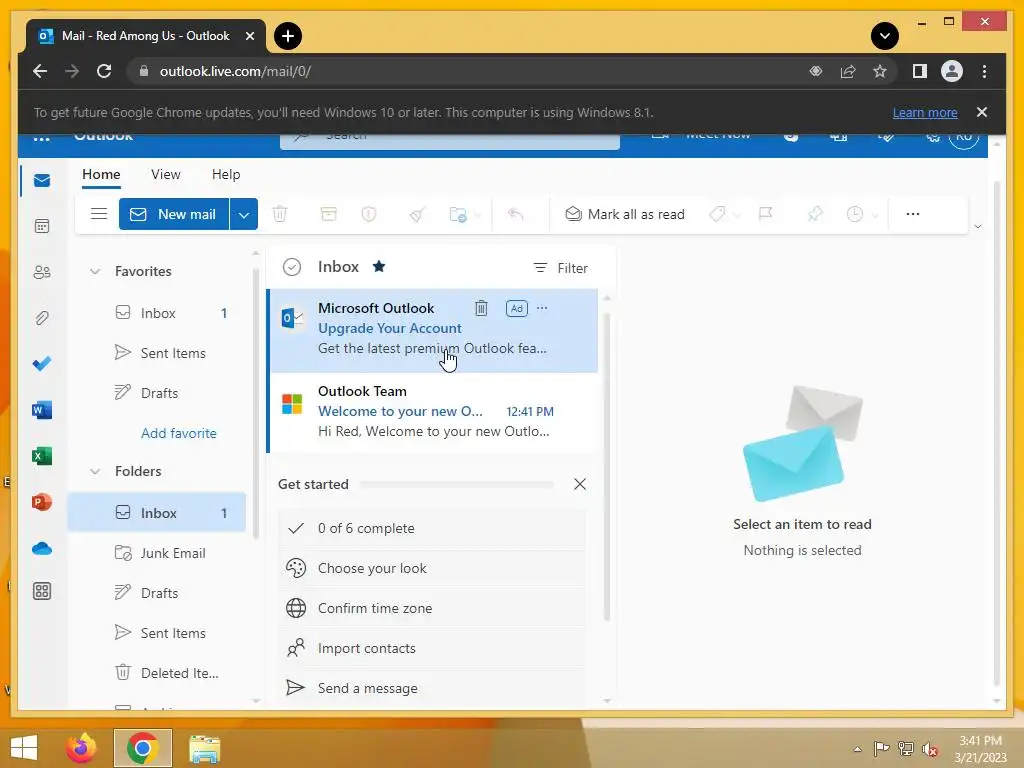Open more options on Microsoft Outlook ad message
The width and height of the screenshot is (1024, 768).
pos(542,308)
